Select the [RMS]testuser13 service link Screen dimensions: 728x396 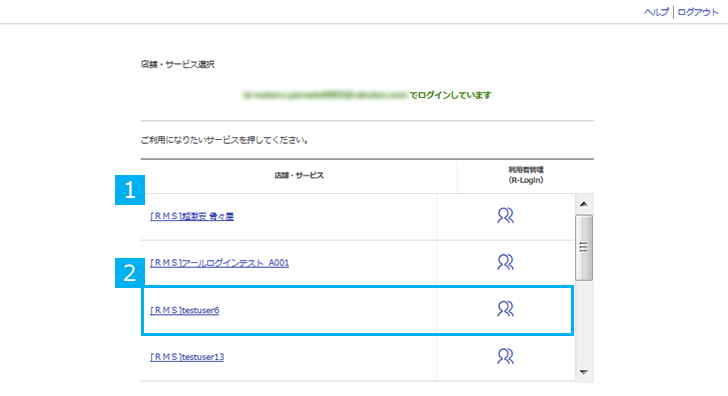pos(187,357)
